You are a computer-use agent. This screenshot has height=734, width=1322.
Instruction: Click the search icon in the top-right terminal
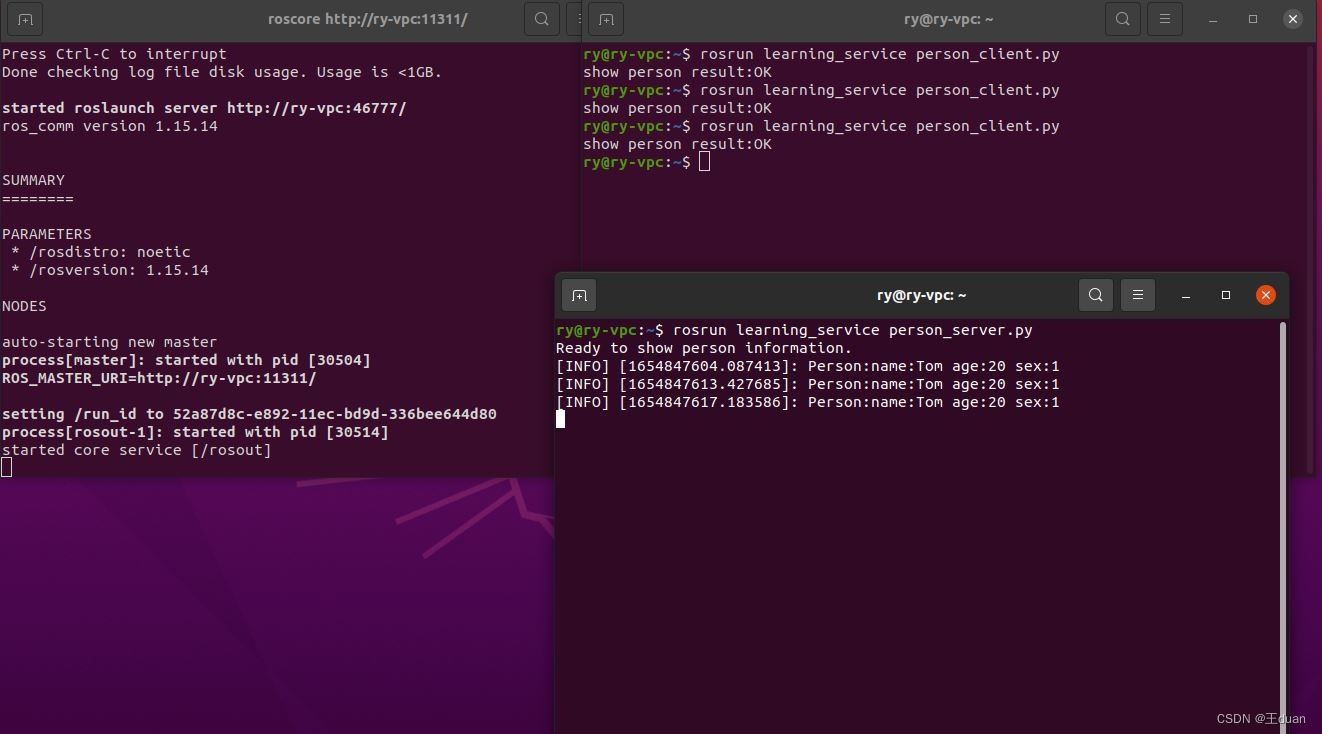click(x=1123, y=19)
